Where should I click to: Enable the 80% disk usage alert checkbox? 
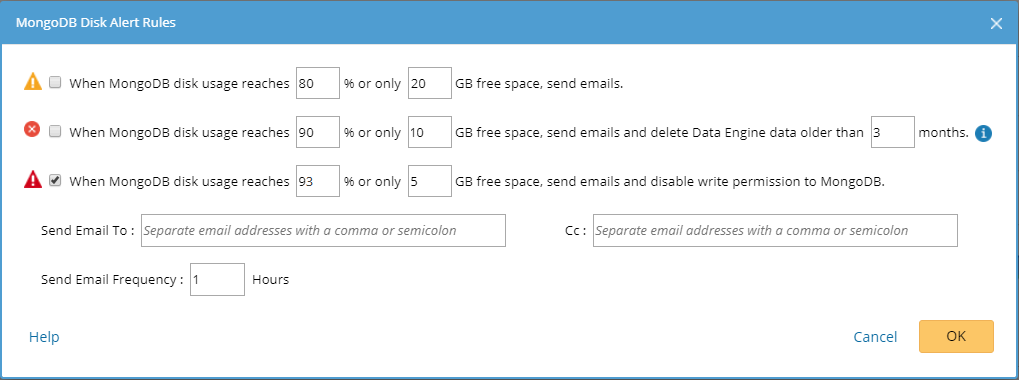pos(55,82)
